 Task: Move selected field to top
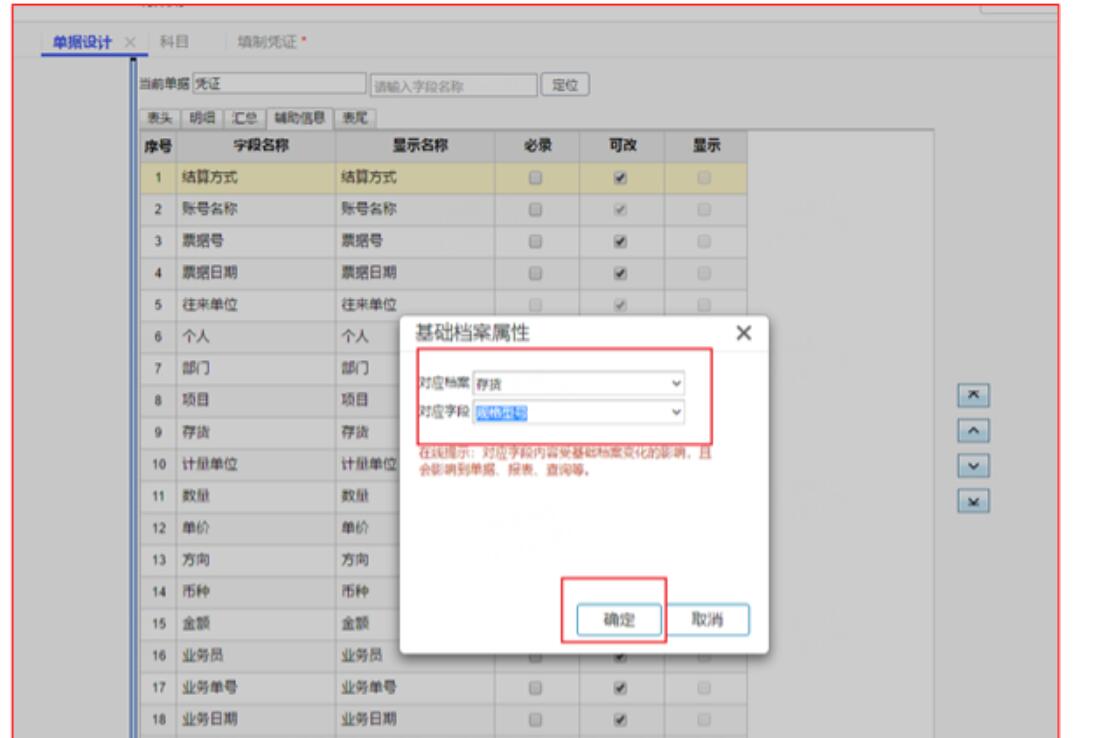click(973, 395)
